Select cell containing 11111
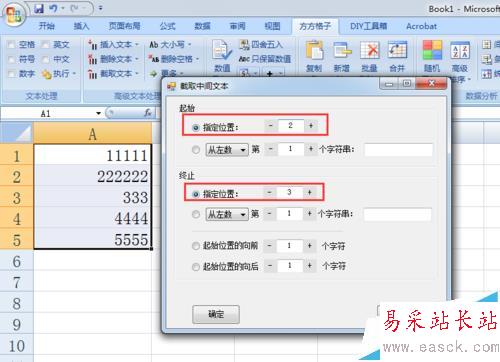Viewport: 500px width, 362px height. (93, 155)
